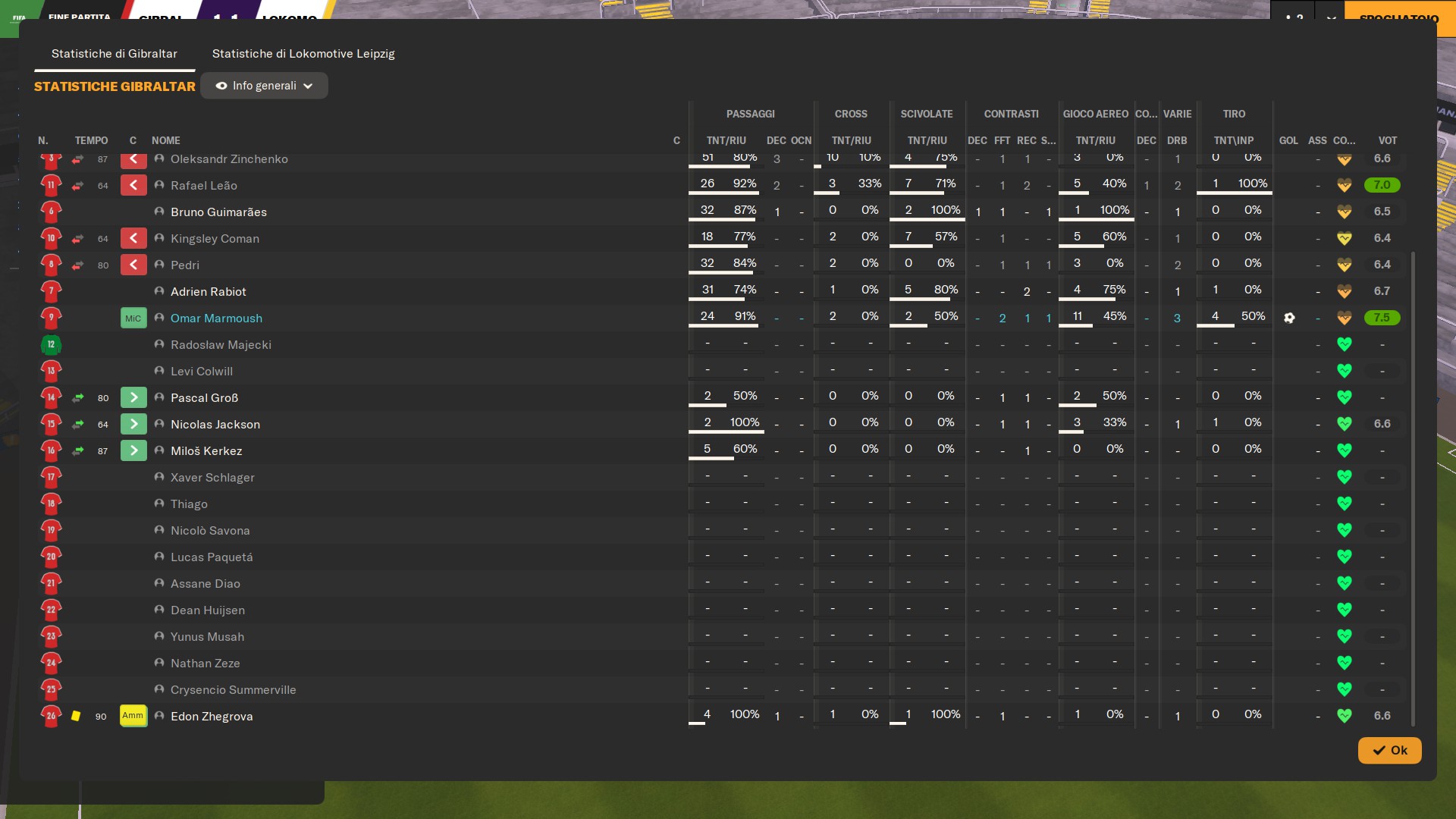Expand the dropdown arrow beside Spogliatoio
Image resolution: width=1456 pixels, height=819 pixels.
1331,17
